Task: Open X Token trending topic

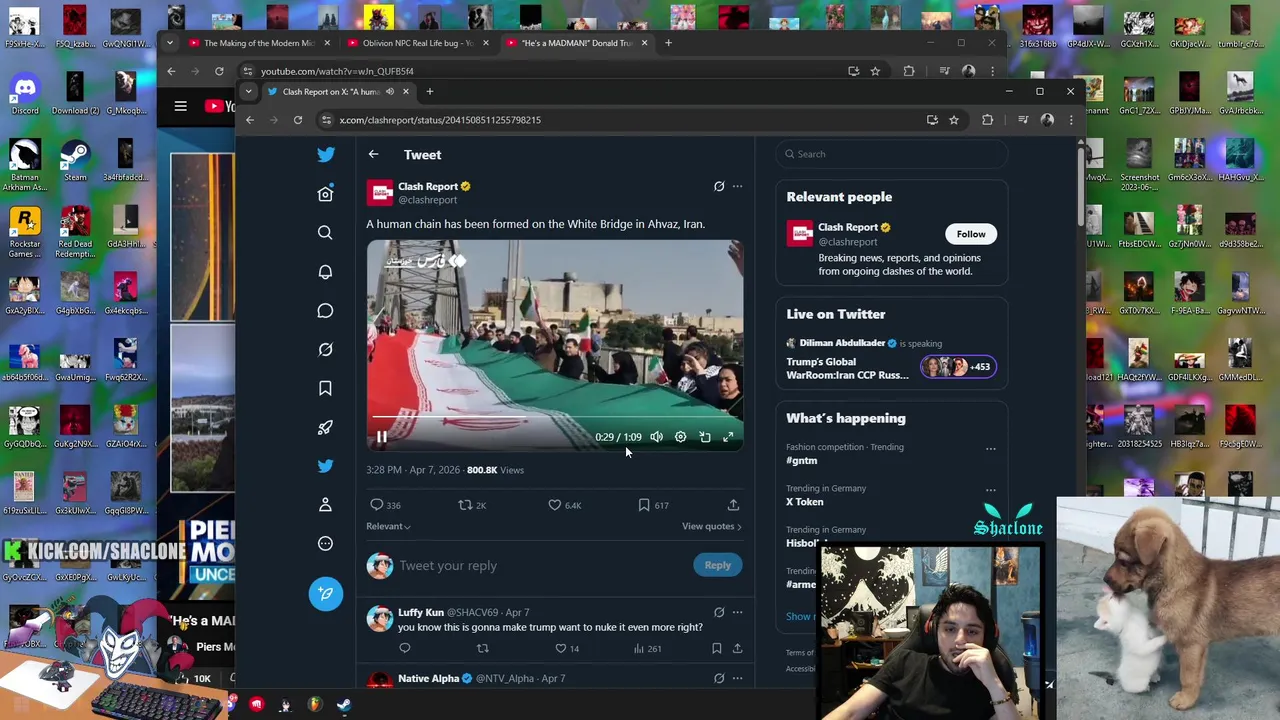Action: tap(804, 502)
